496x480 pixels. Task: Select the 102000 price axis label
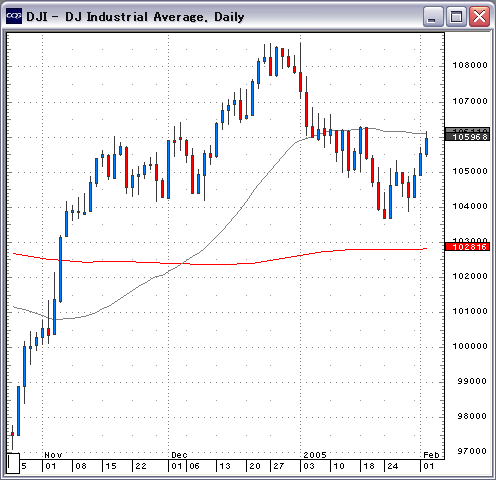tap(470, 276)
